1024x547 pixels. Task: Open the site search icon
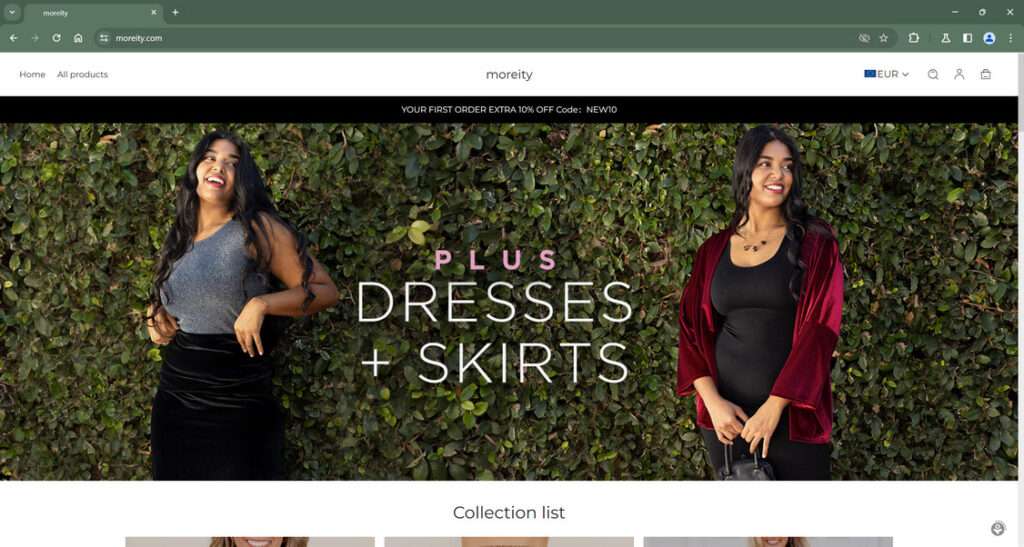[933, 74]
